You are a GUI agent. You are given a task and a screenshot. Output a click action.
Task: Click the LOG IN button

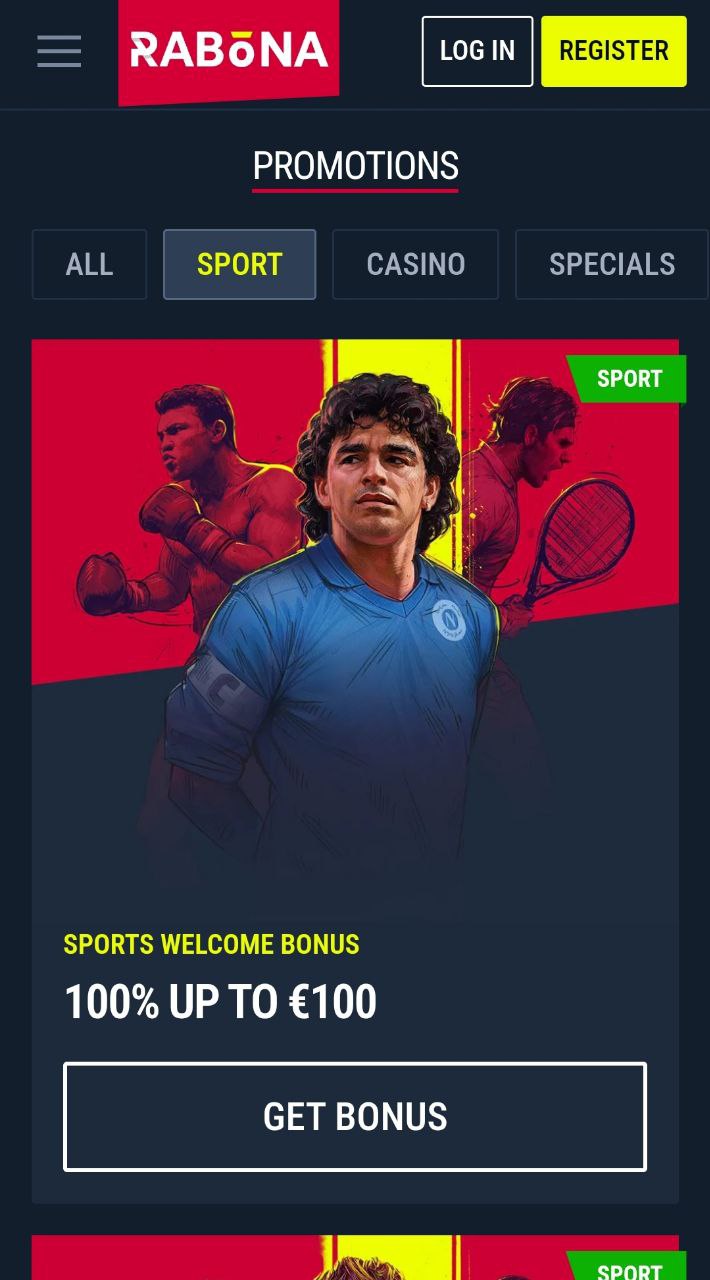tap(477, 51)
